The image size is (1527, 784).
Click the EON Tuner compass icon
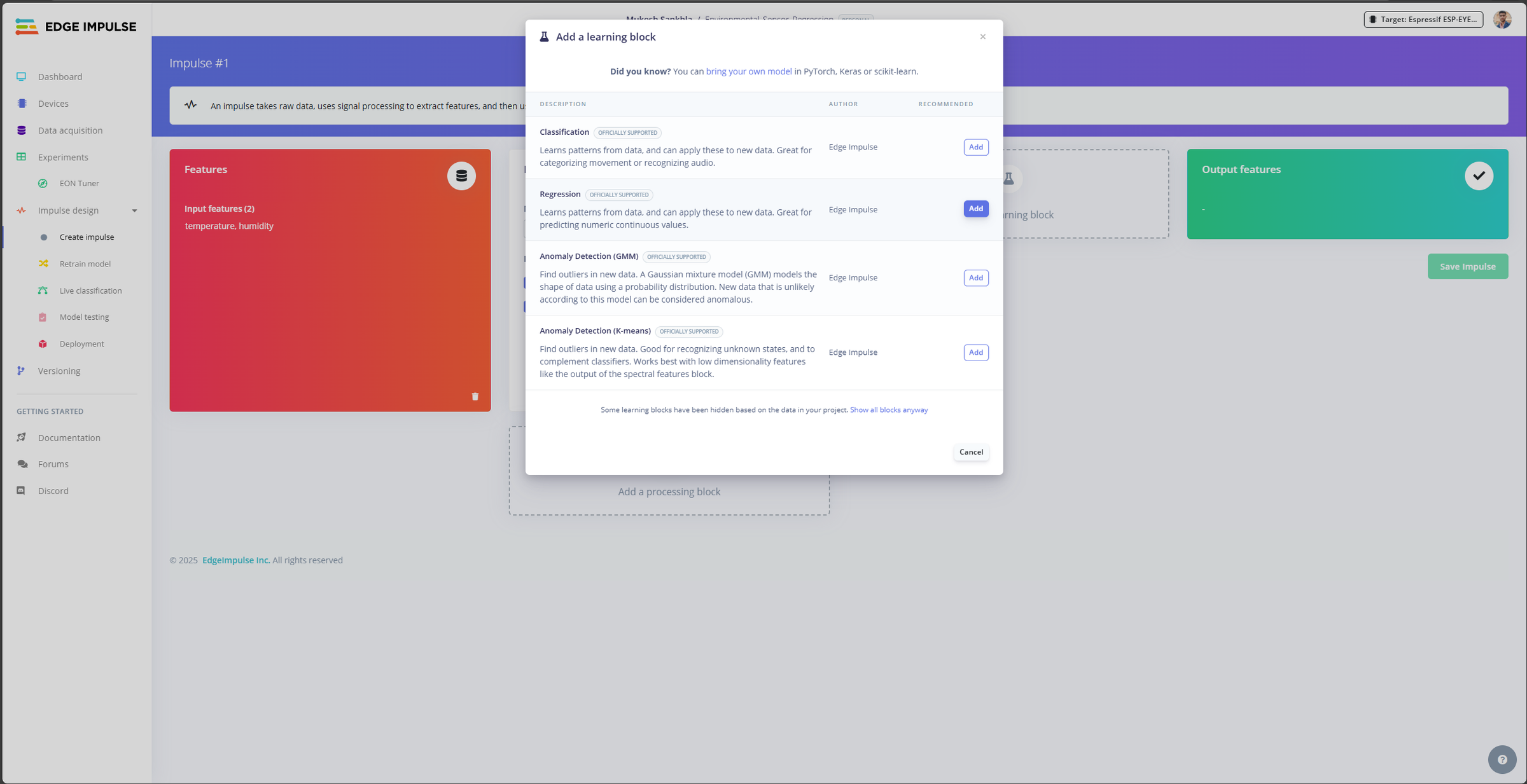(x=43, y=183)
